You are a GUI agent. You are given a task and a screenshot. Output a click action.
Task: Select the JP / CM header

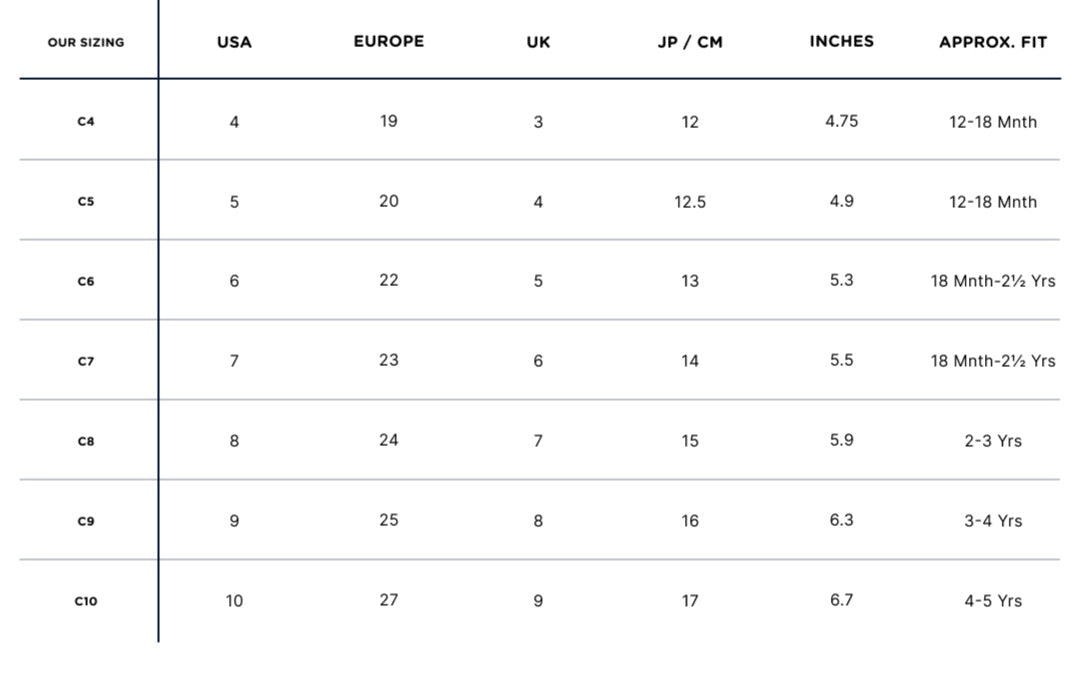690,42
